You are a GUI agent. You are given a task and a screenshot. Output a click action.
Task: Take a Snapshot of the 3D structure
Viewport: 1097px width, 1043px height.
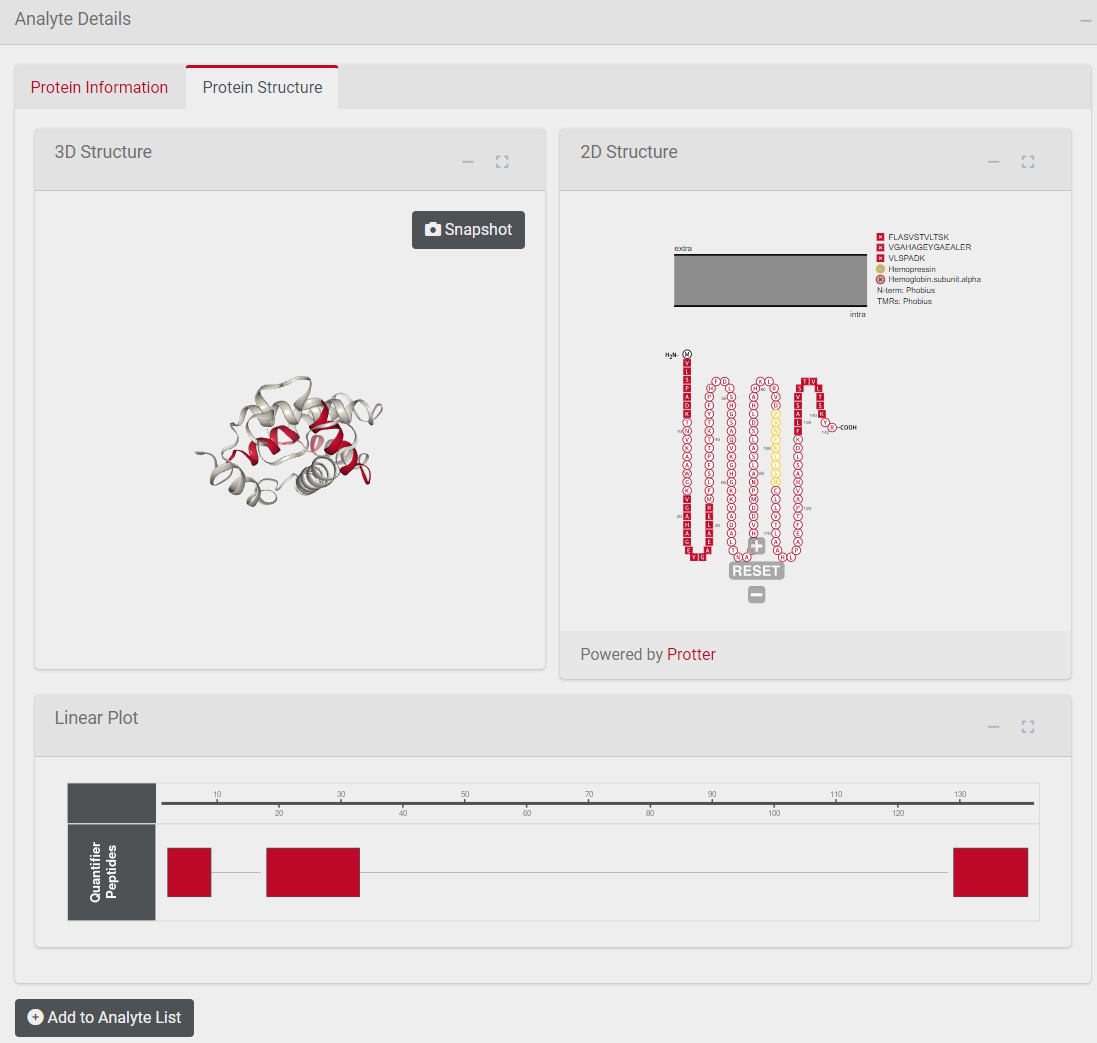[468, 230]
